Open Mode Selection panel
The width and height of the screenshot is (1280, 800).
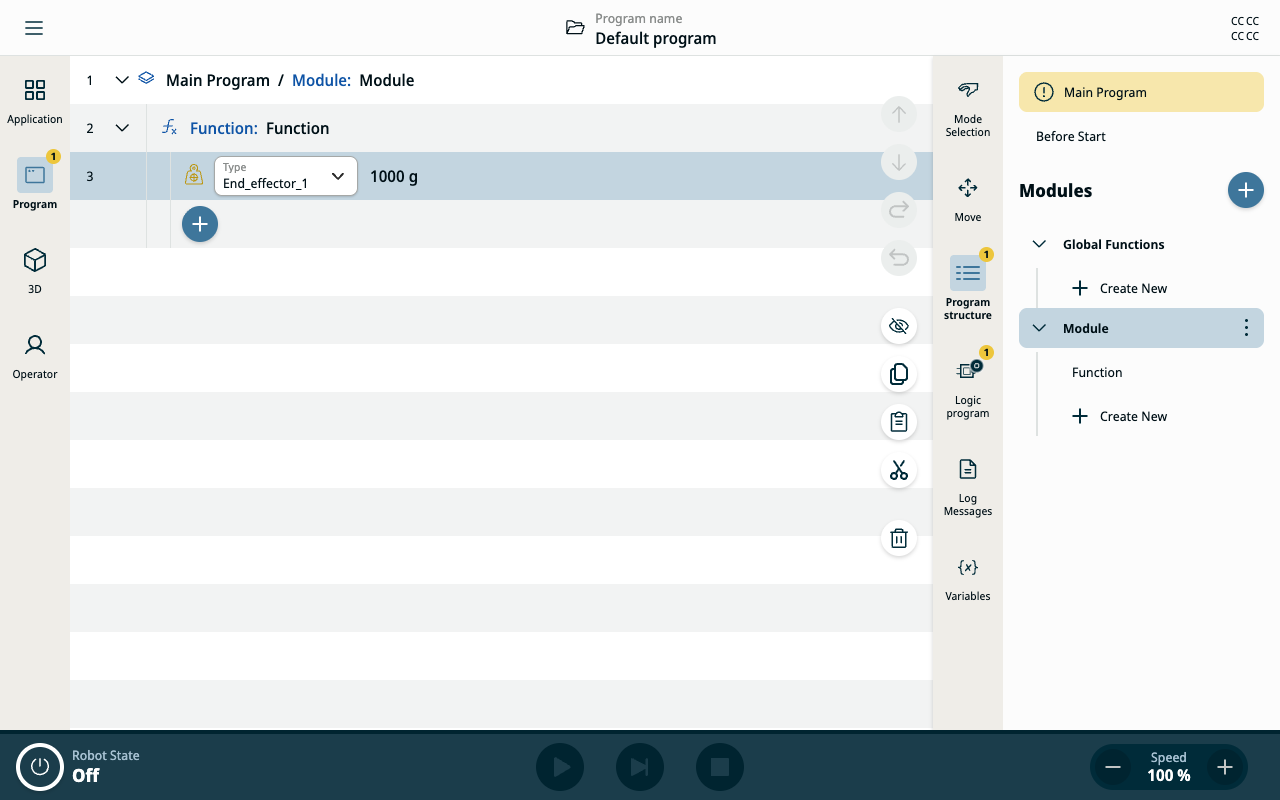pyautogui.click(x=968, y=108)
